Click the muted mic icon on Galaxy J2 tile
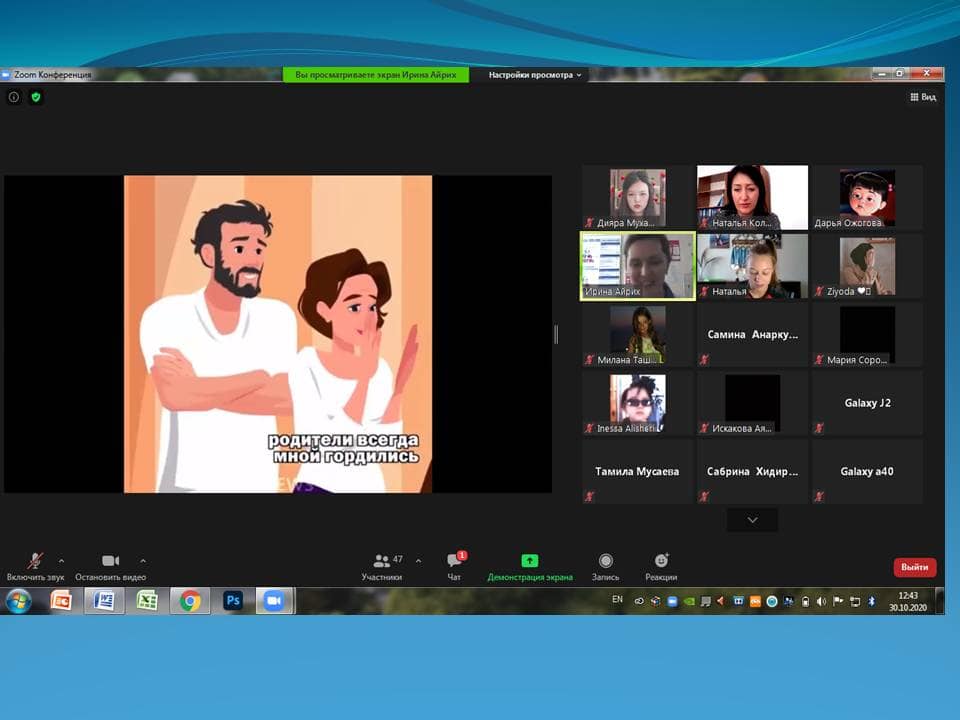 [x=819, y=428]
